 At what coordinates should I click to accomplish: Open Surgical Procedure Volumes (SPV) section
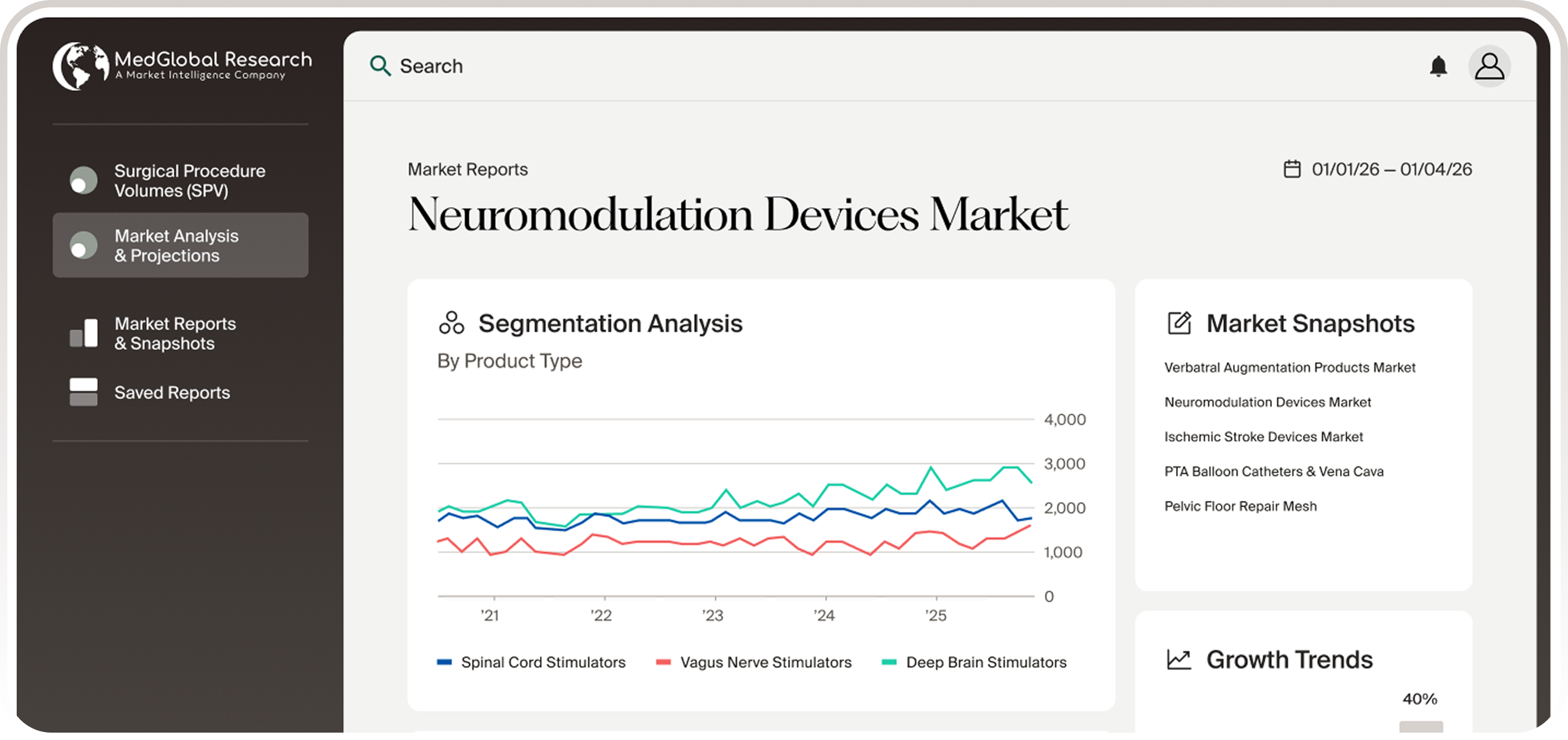click(181, 181)
